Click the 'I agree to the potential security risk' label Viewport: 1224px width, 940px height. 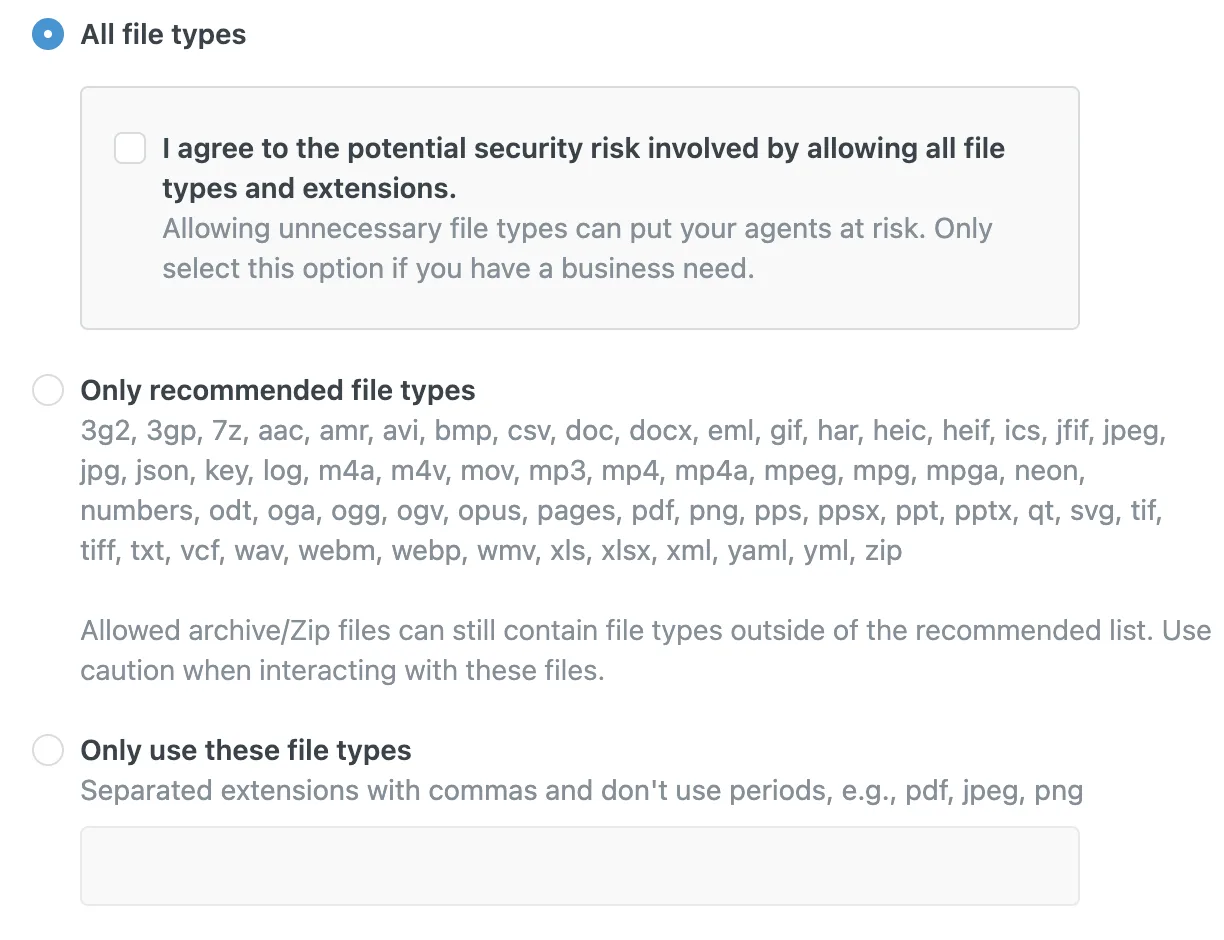tap(583, 149)
